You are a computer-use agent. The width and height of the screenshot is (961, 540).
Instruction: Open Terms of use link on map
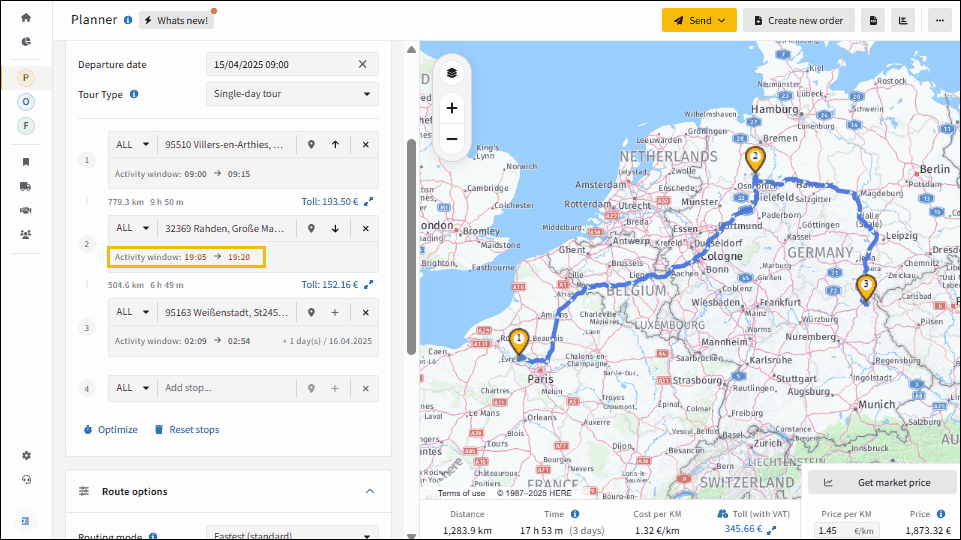click(x=461, y=493)
